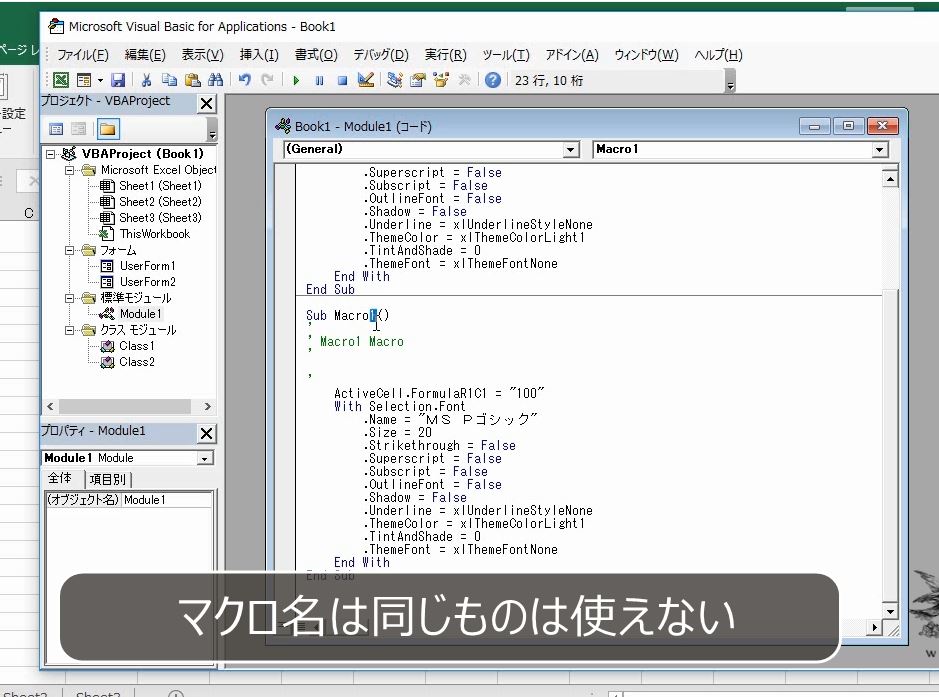Select Class1 in project tree

[137, 346]
